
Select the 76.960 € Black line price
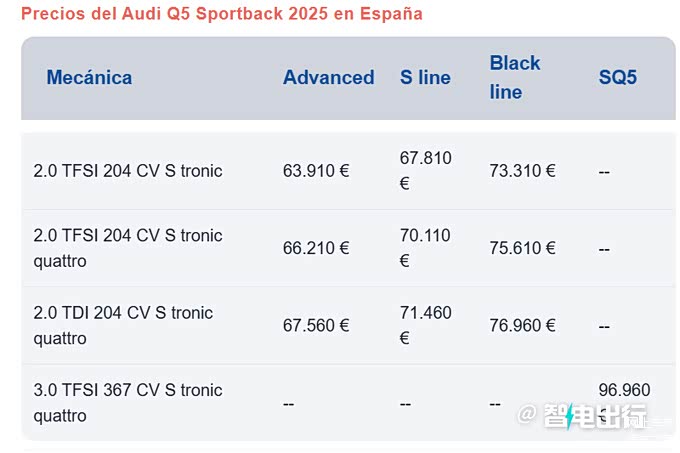pos(522,325)
